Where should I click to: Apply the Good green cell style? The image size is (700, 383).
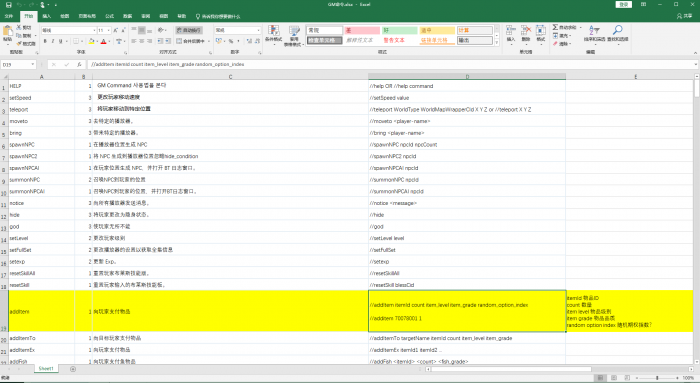tap(400, 30)
